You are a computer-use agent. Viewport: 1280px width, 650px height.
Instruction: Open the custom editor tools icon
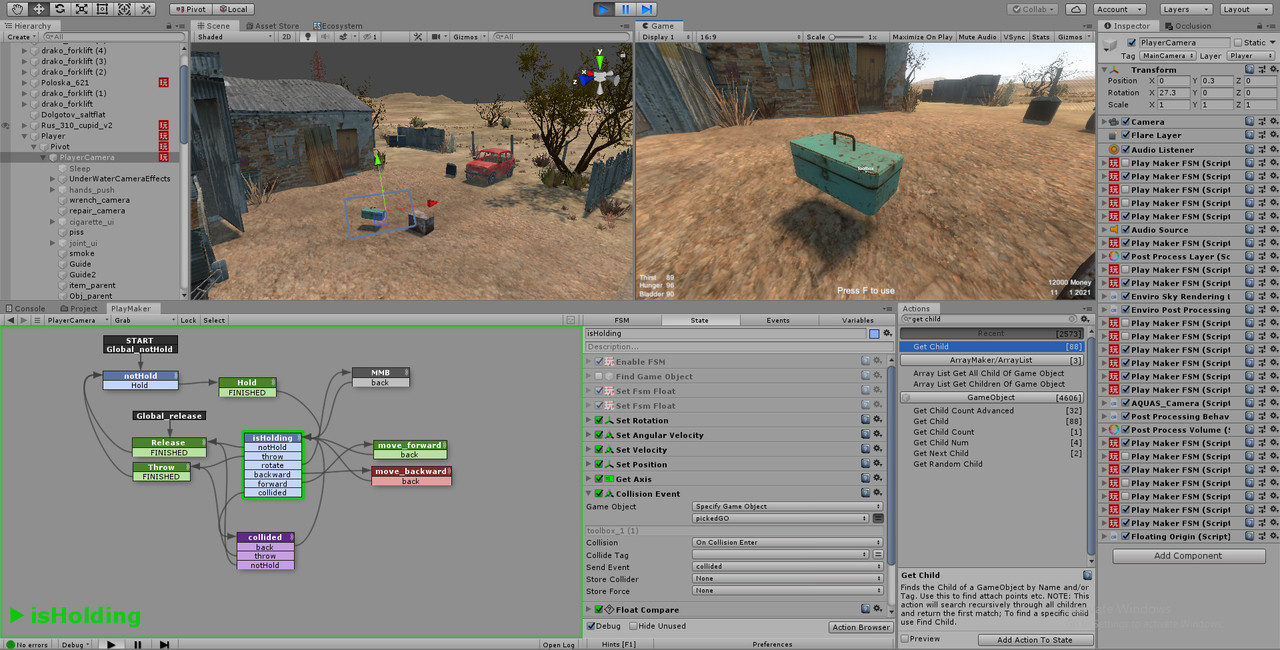pos(145,9)
